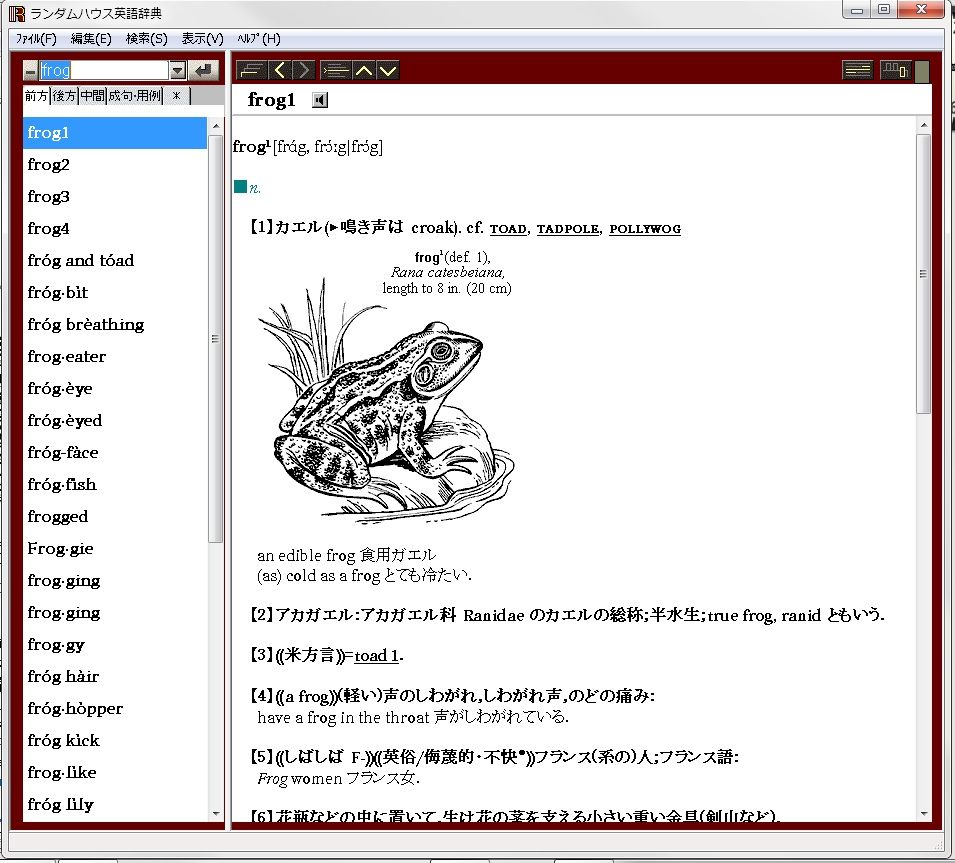Select the 前方 prefix search tab

click(x=36, y=96)
